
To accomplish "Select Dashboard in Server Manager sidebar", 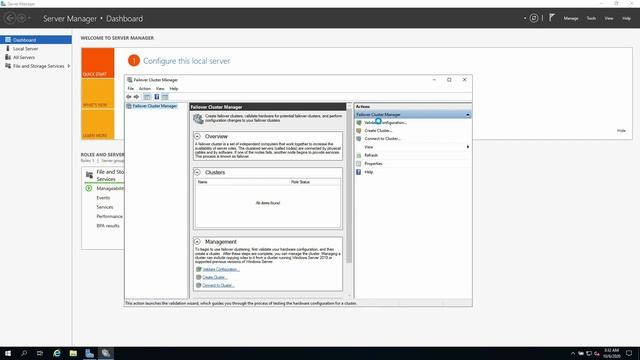I will click(36, 40).
